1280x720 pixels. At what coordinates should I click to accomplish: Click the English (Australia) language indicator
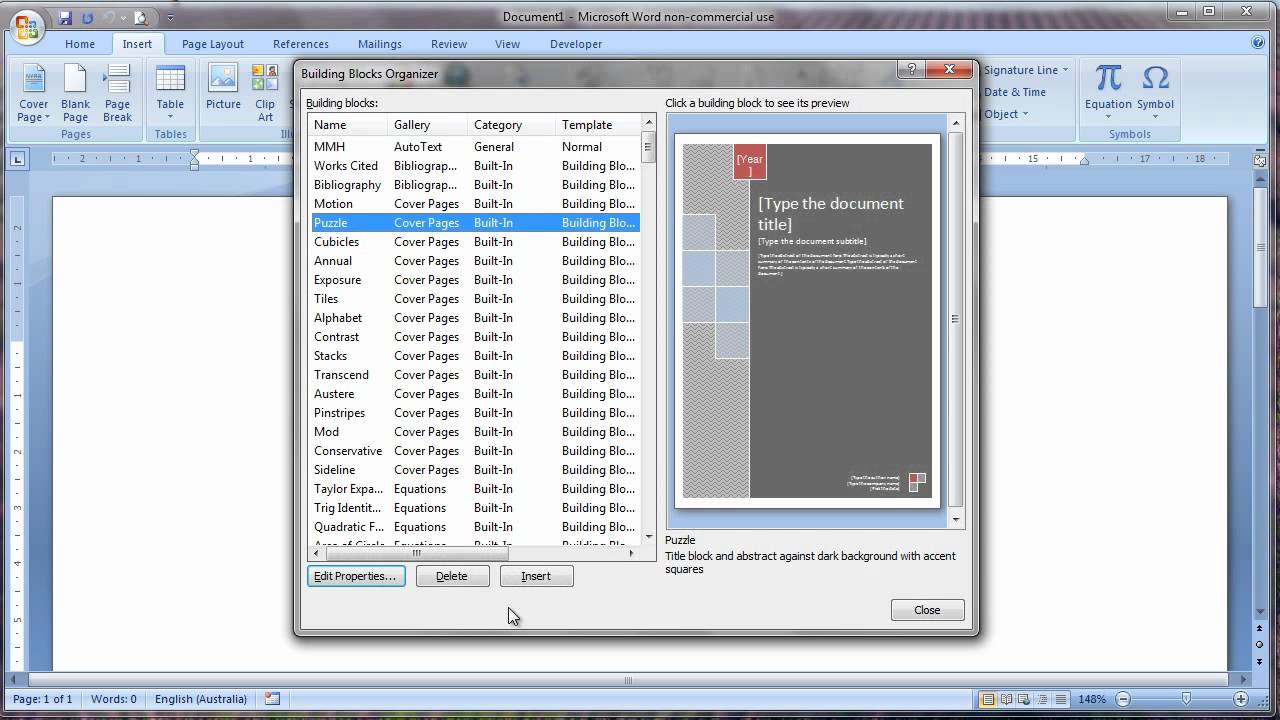pyautogui.click(x=201, y=699)
